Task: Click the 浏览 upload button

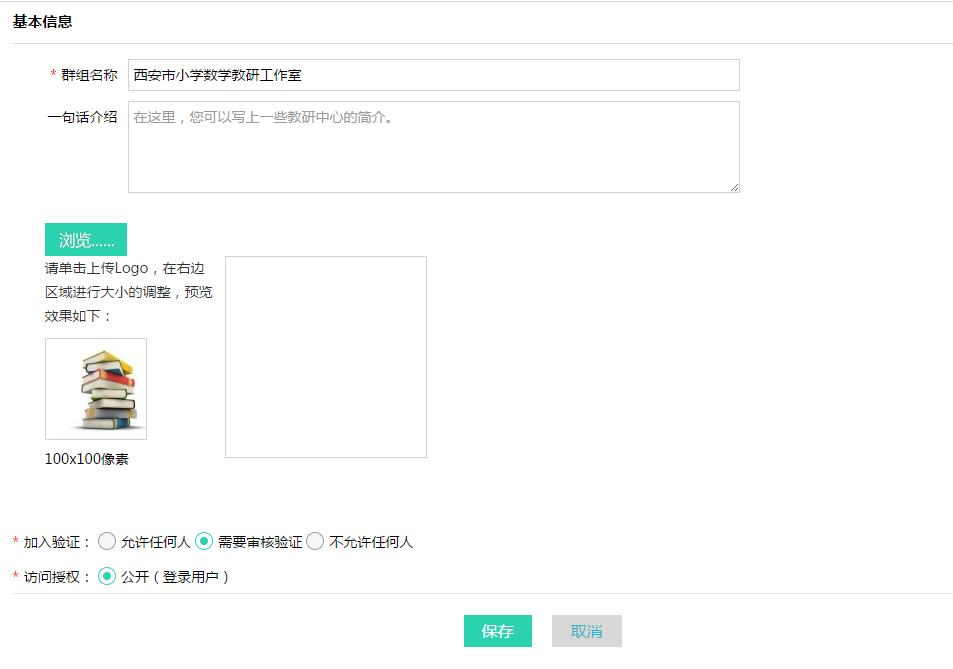Action: [x=86, y=239]
